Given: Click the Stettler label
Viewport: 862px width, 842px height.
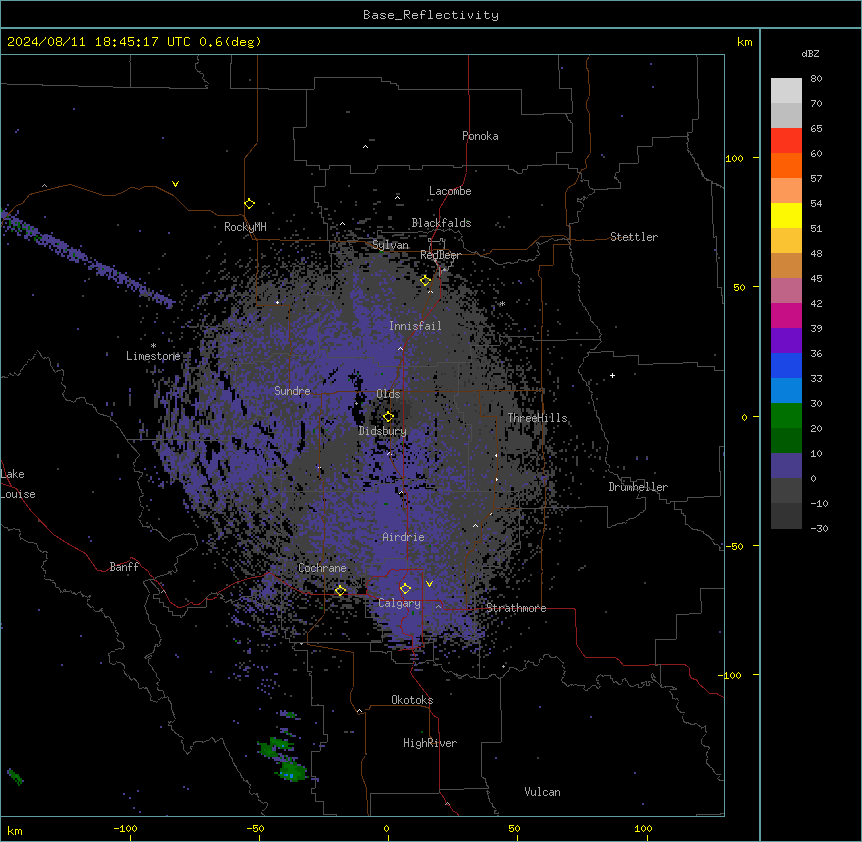Looking at the screenshot, I should pyautogui.click(x=634, y=237).
